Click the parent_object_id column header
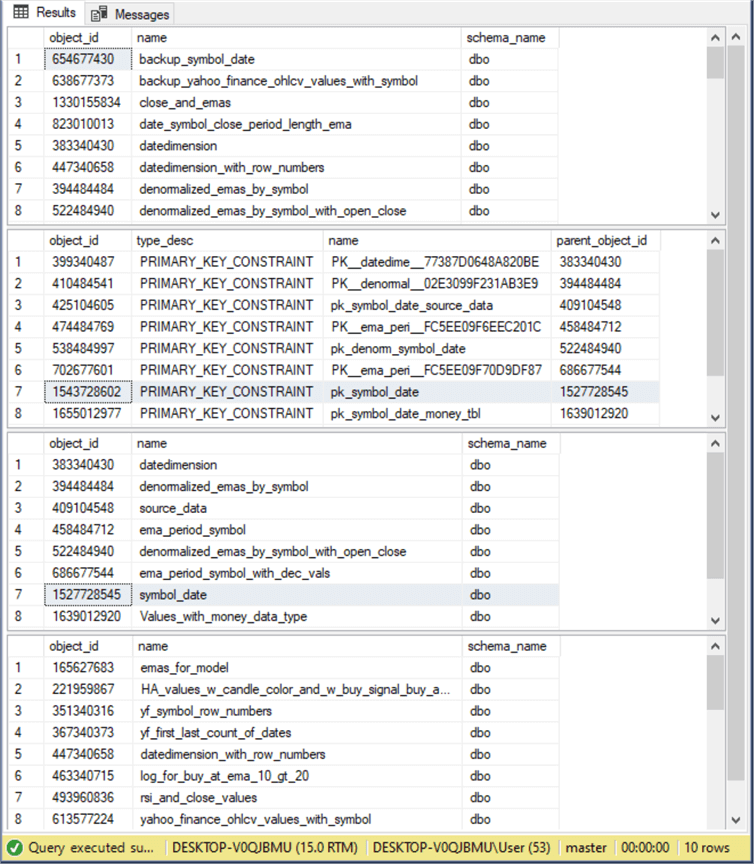Image resolution: width=754 pixels, height=864 pixels. (x=605, y=240)
